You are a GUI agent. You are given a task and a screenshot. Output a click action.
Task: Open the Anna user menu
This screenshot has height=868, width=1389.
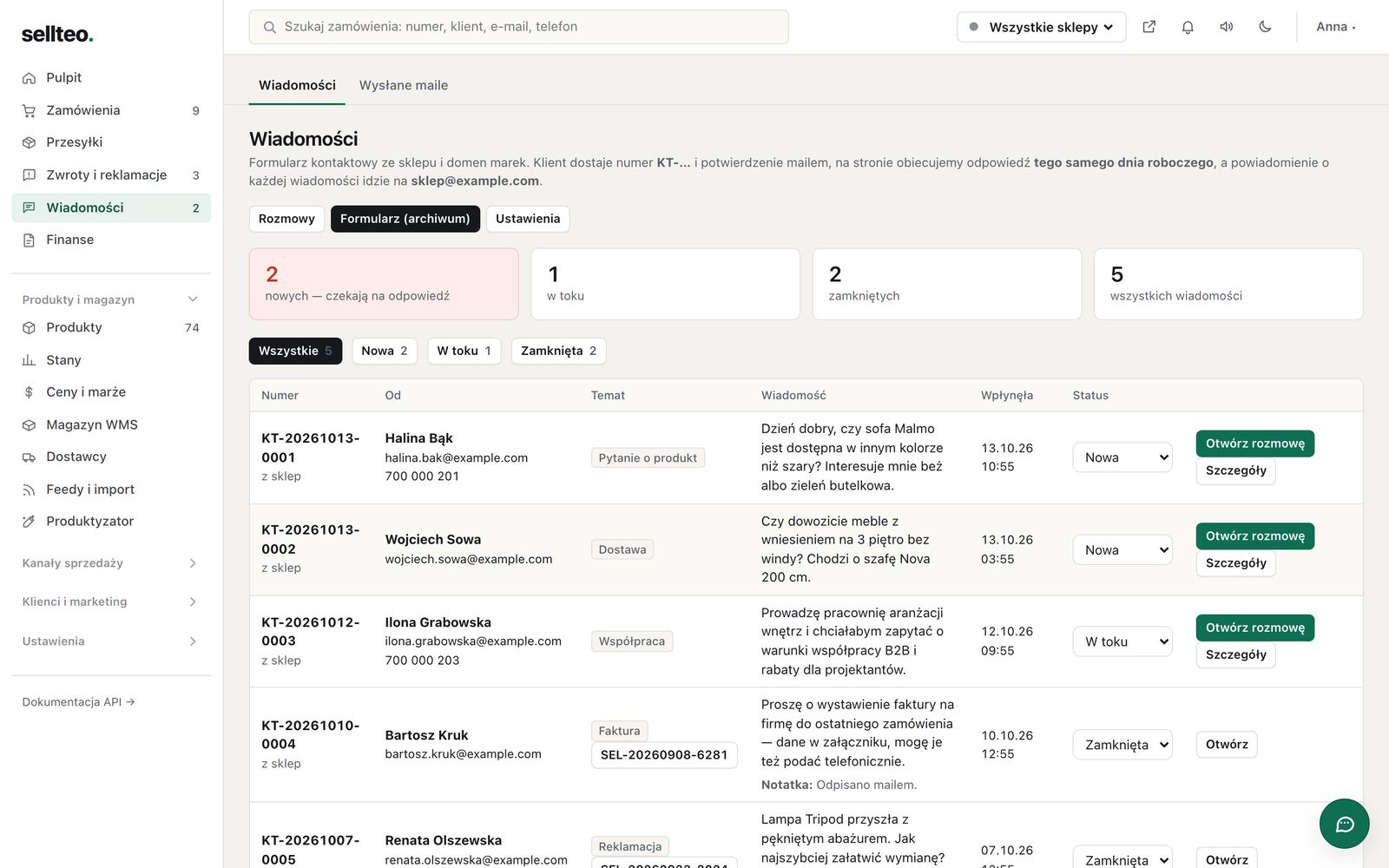[x=1335, y=27]
